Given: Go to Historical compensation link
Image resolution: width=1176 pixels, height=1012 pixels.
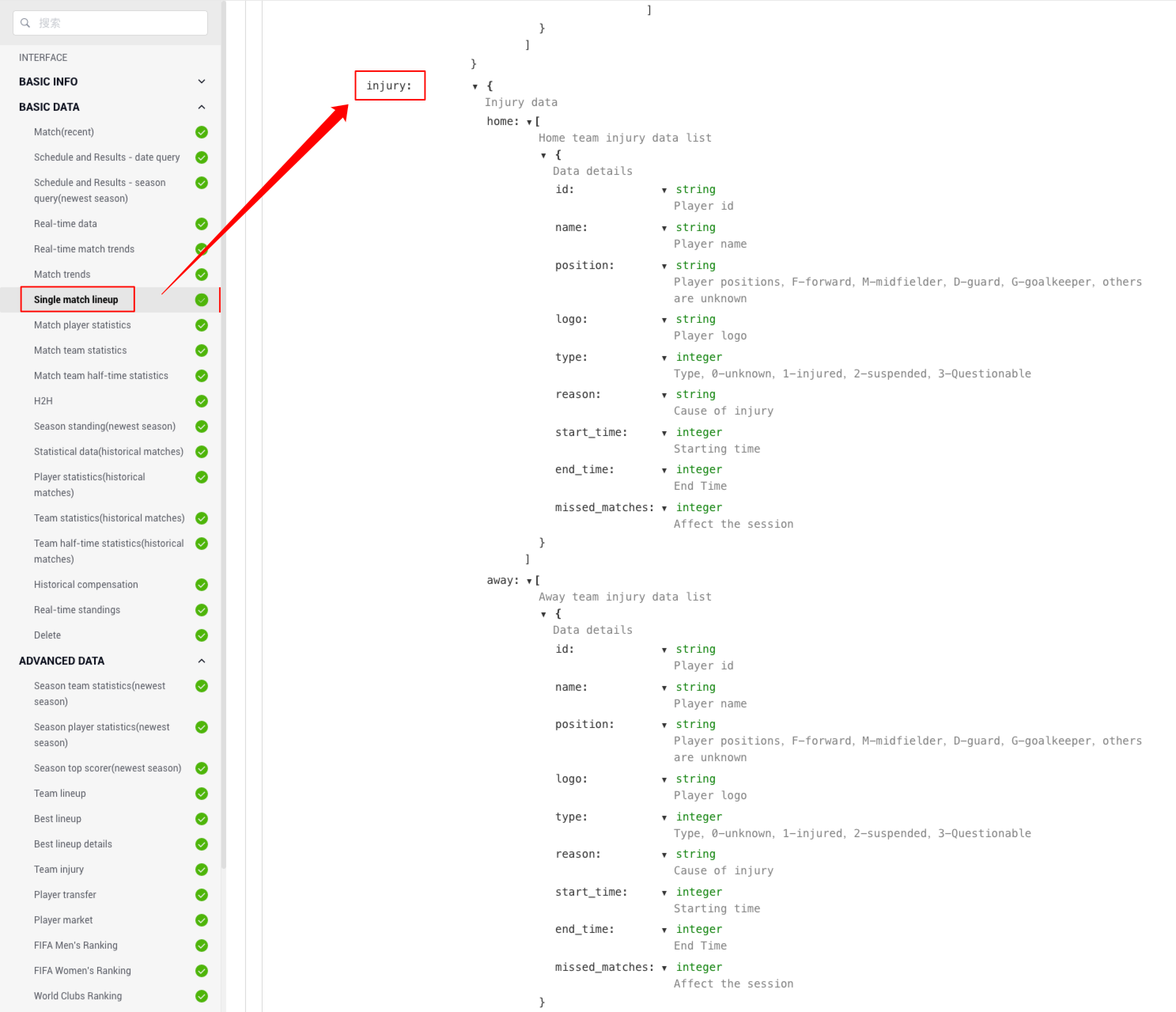Looking at the screenshot, I should pyautogui.click(x=85, y=585).
